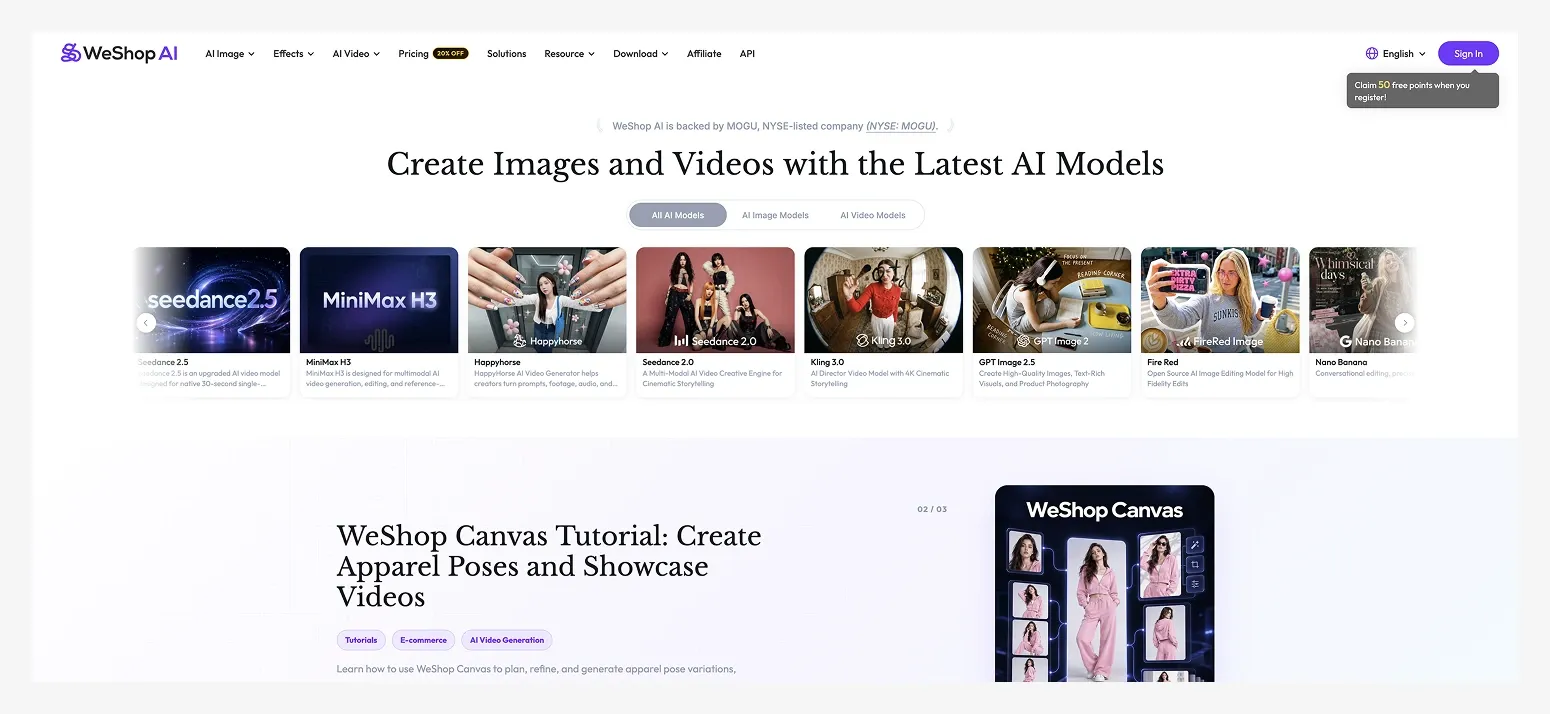This screenshot has width=1550, height=714.
Task: Click the 20% OFF badge
Action: tap(450, 54)
